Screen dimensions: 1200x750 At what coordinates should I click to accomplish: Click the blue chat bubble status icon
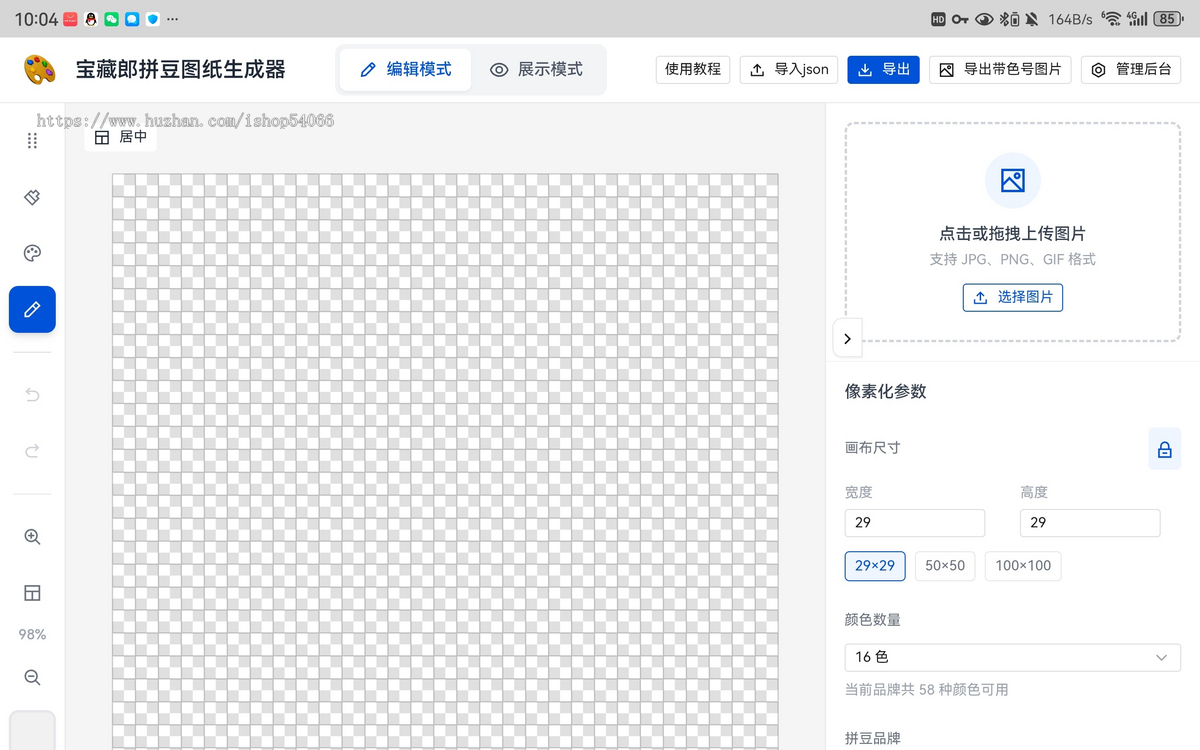132,19
